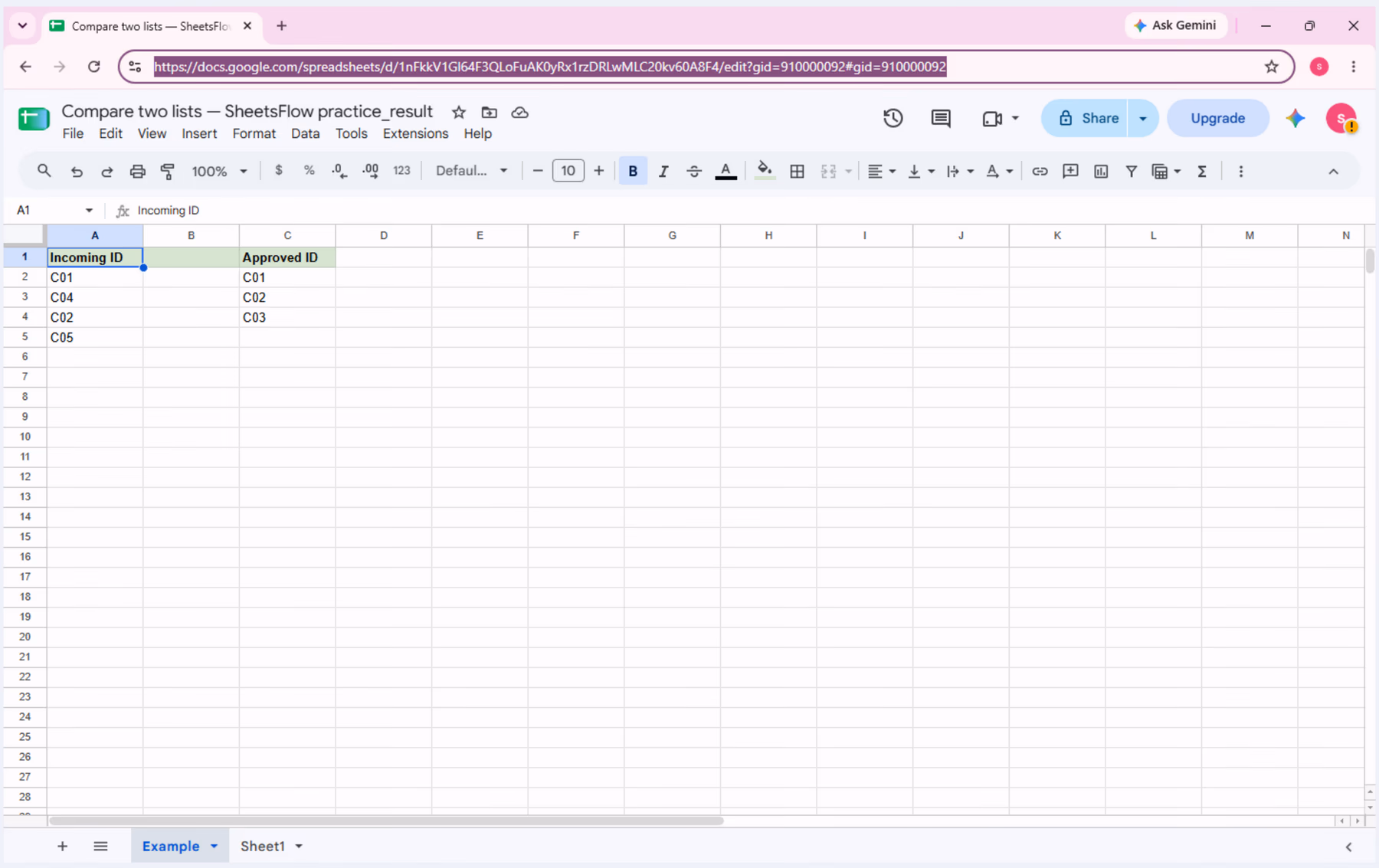Move document to a folder

coord(489,113)
